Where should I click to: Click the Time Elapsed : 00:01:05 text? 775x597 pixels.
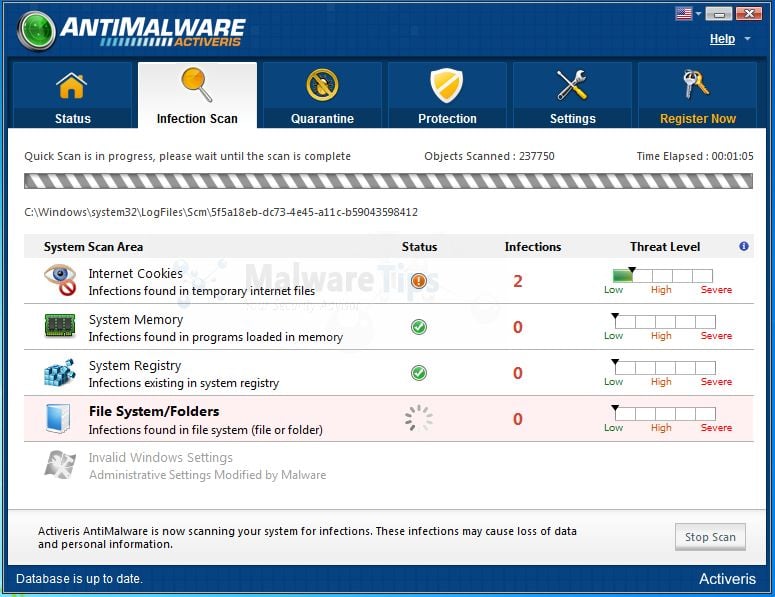(x=695, y=156)
